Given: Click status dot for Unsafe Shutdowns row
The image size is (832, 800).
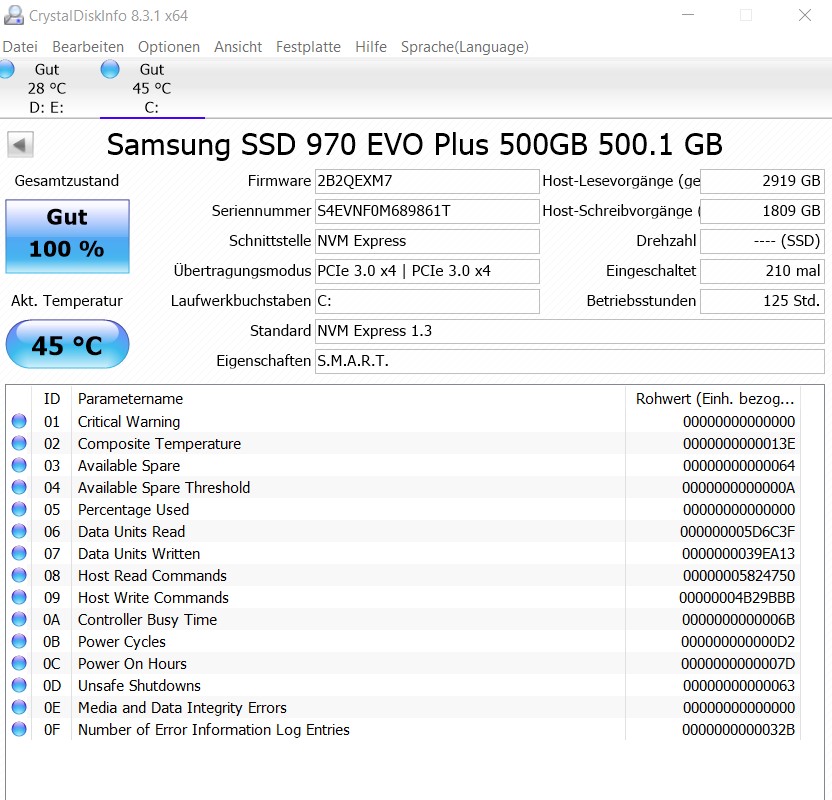Looking at the screenshot, I should coord(19,685).
